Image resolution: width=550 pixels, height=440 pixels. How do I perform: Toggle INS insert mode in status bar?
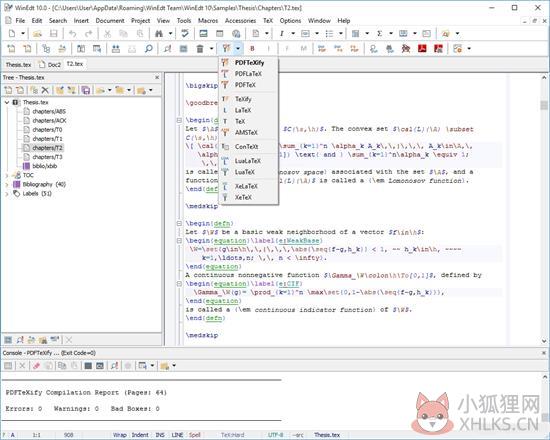coord(160,435)
